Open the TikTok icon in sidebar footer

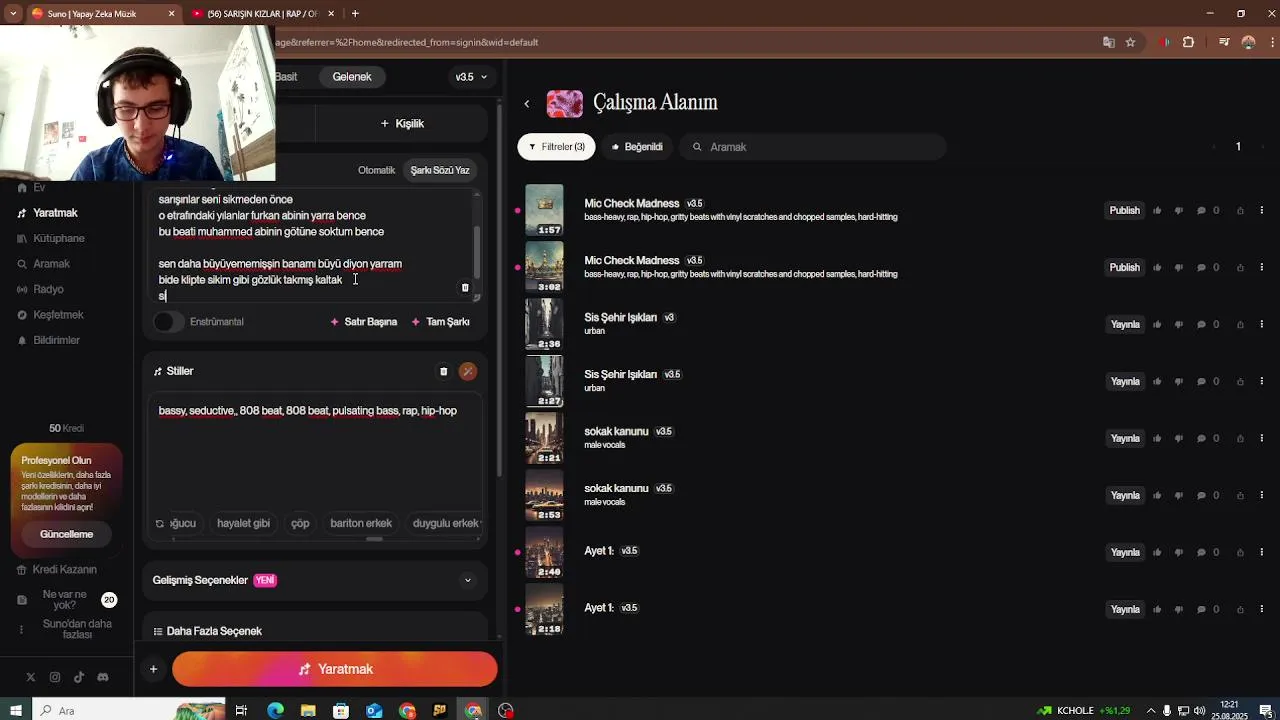pos(79,677)
